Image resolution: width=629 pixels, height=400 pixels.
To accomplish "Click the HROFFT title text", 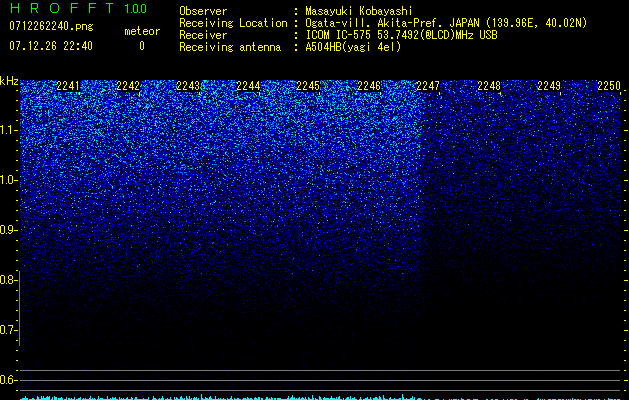I will click(62, 8).
